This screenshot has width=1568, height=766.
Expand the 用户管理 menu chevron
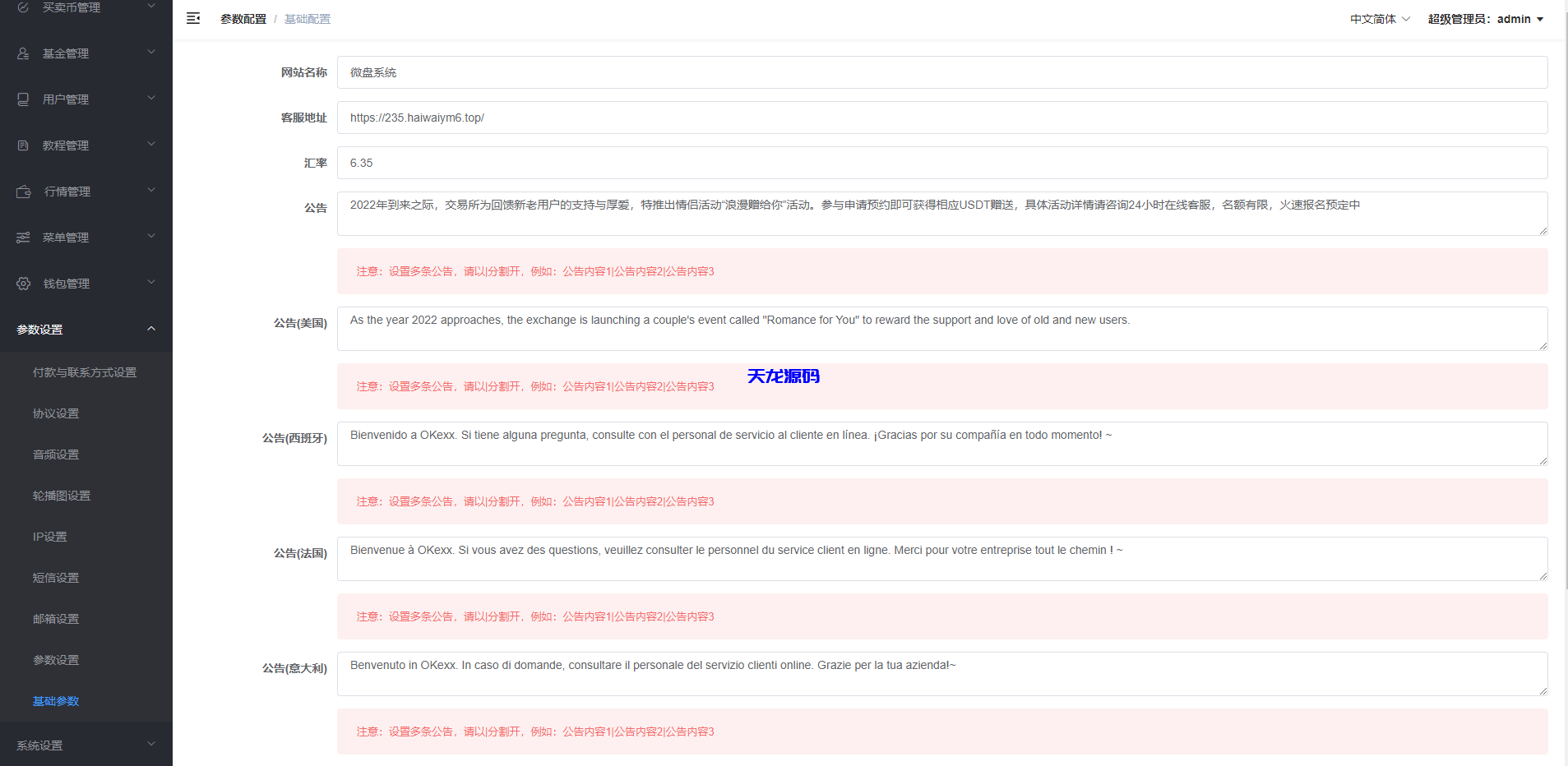pos(151,99)
